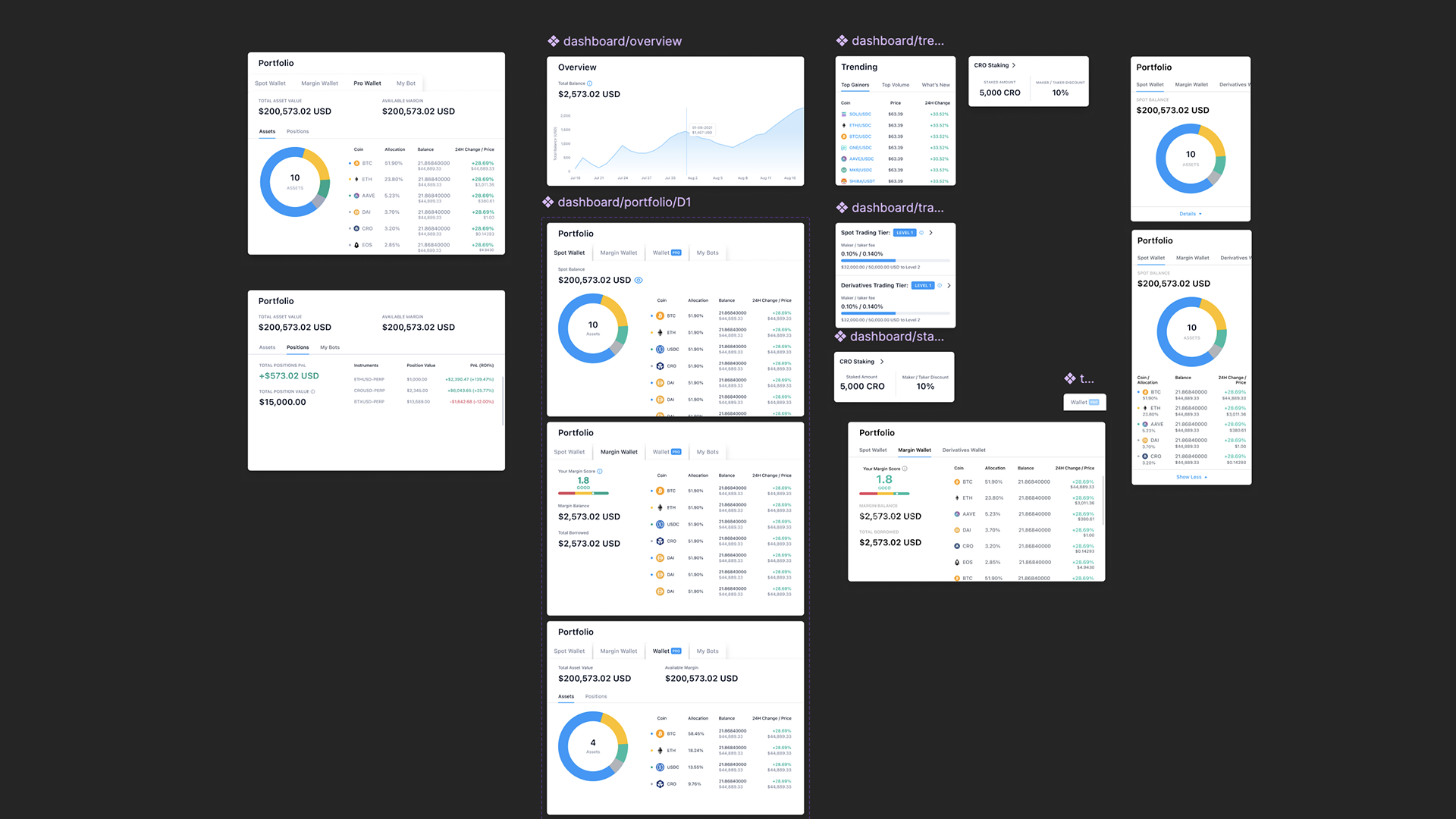Click Derivatives Trading Tier progress bar
Image resolution: width=1456 pixels, height=819 pixels.
895,313
